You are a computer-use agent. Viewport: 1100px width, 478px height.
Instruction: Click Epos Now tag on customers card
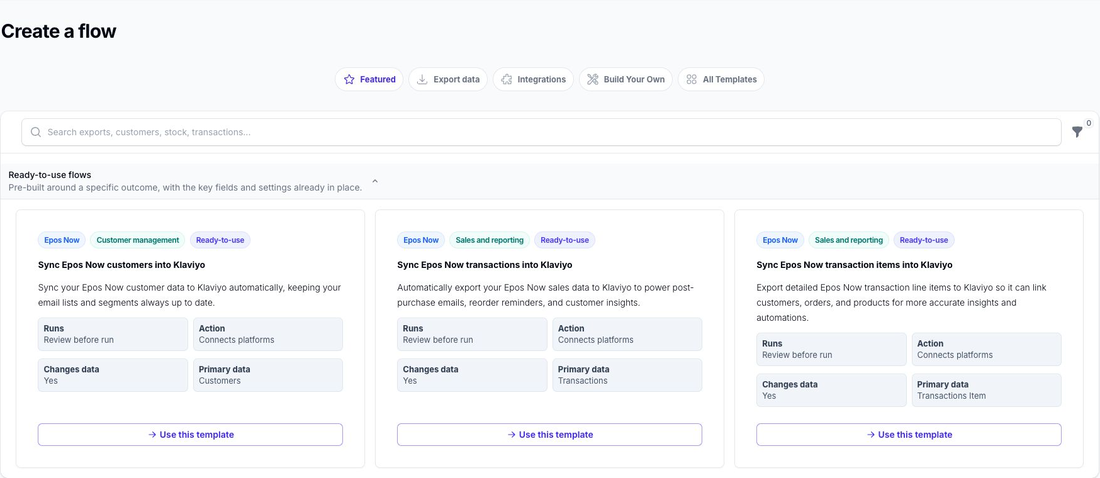point(62,240)
